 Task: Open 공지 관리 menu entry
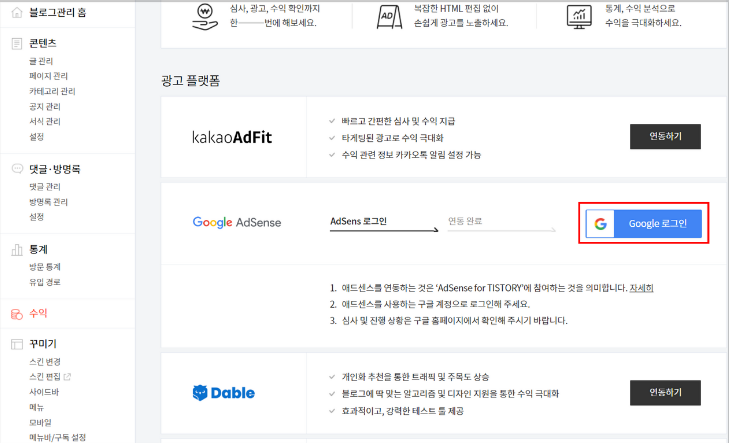coord(45,106)
